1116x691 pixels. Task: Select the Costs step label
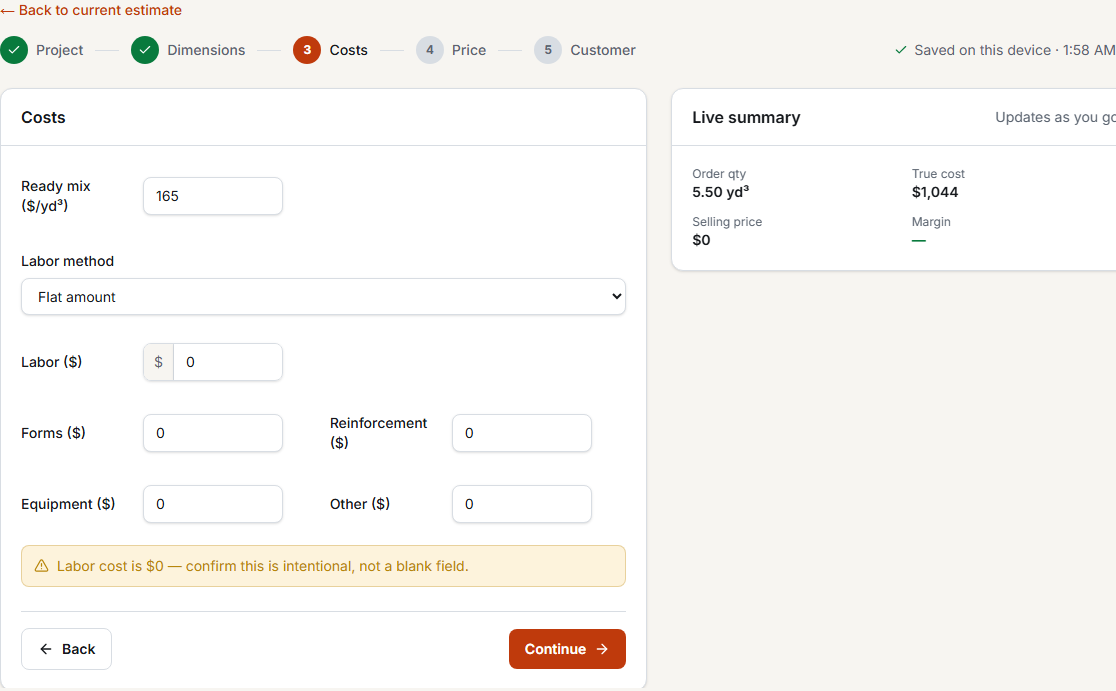(x=349, y=50)
